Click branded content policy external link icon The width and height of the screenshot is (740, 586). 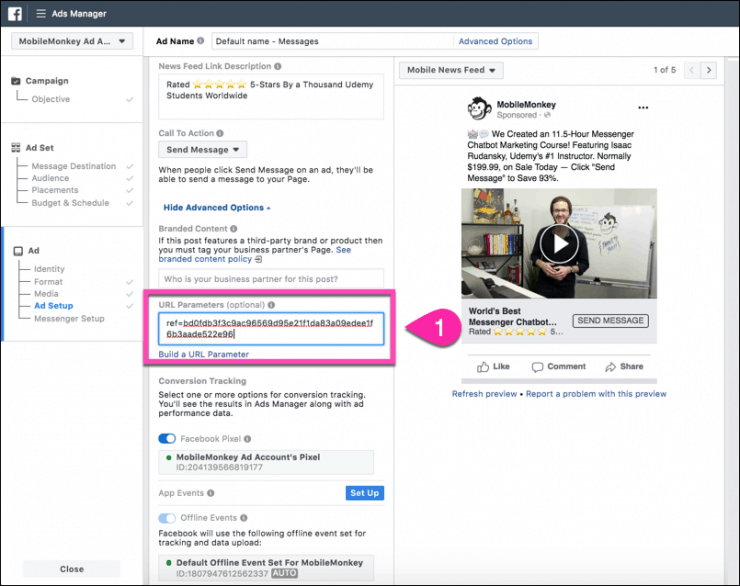[258, 260]
